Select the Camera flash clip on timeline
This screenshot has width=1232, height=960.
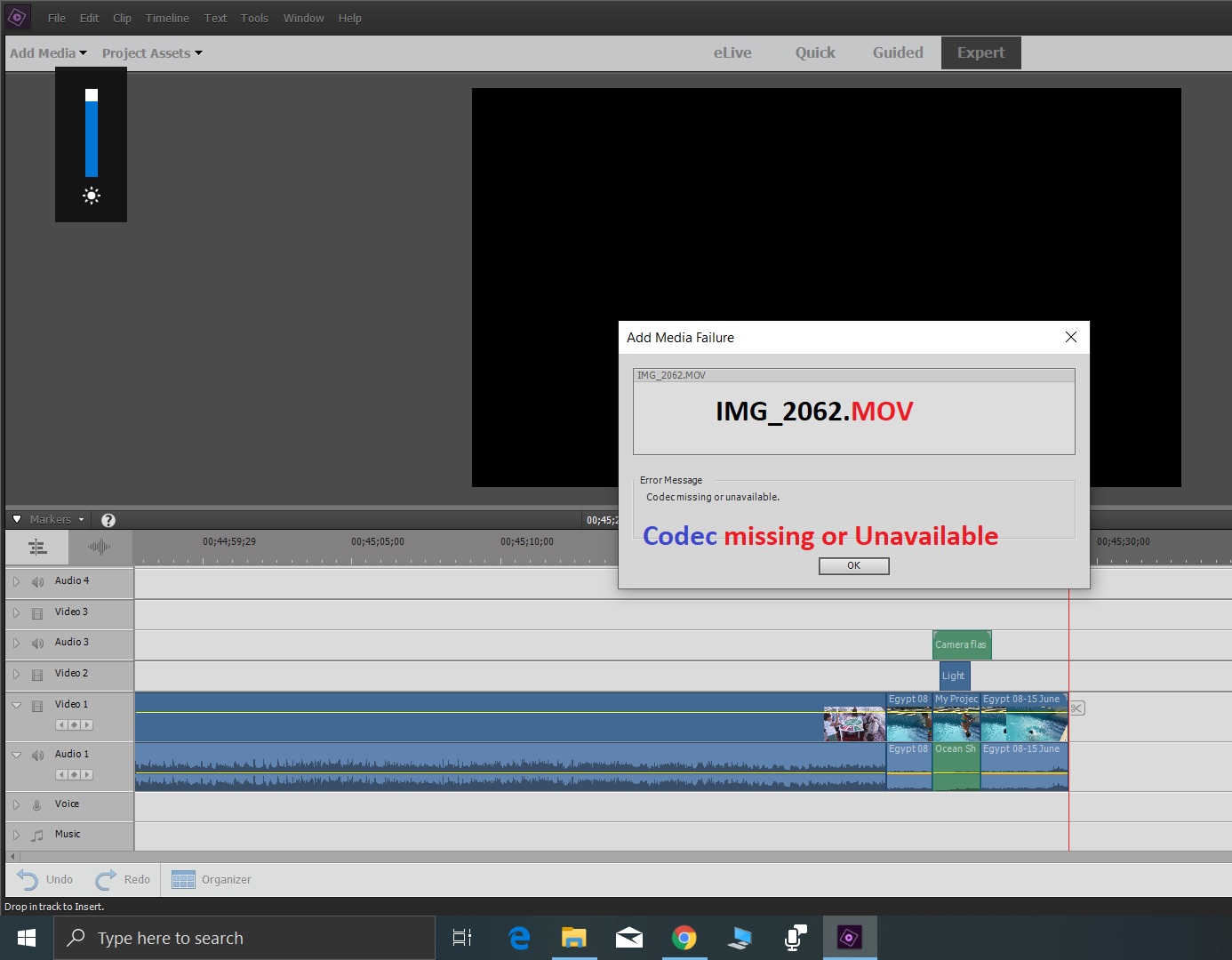point(961,644)
